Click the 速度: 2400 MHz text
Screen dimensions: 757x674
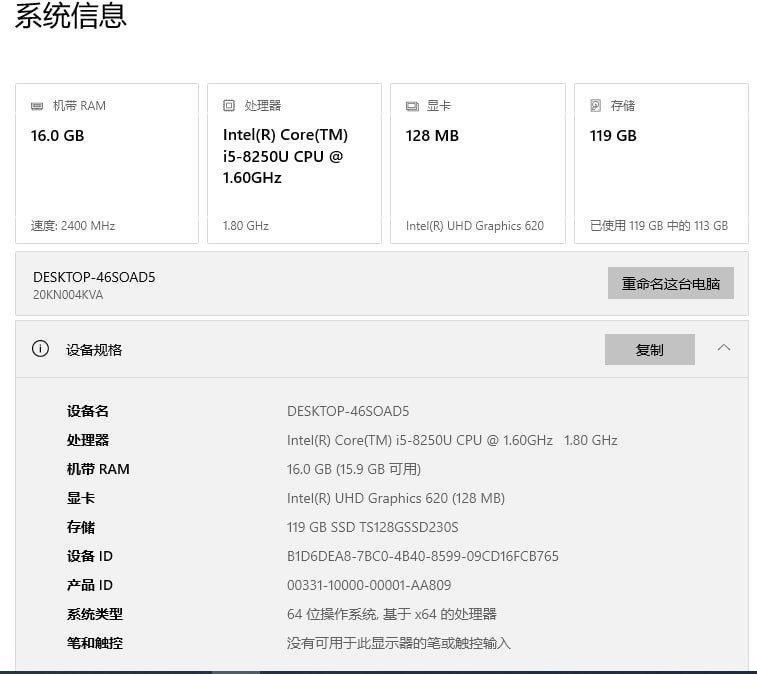[73, 226]
